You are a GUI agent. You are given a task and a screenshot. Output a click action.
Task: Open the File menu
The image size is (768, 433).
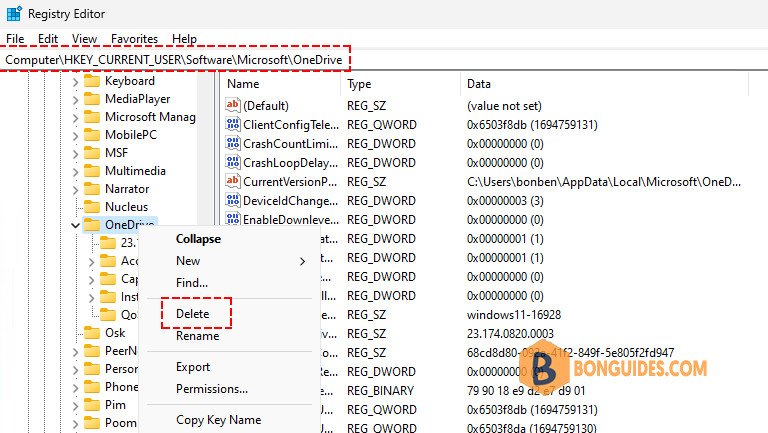point(15,39)
